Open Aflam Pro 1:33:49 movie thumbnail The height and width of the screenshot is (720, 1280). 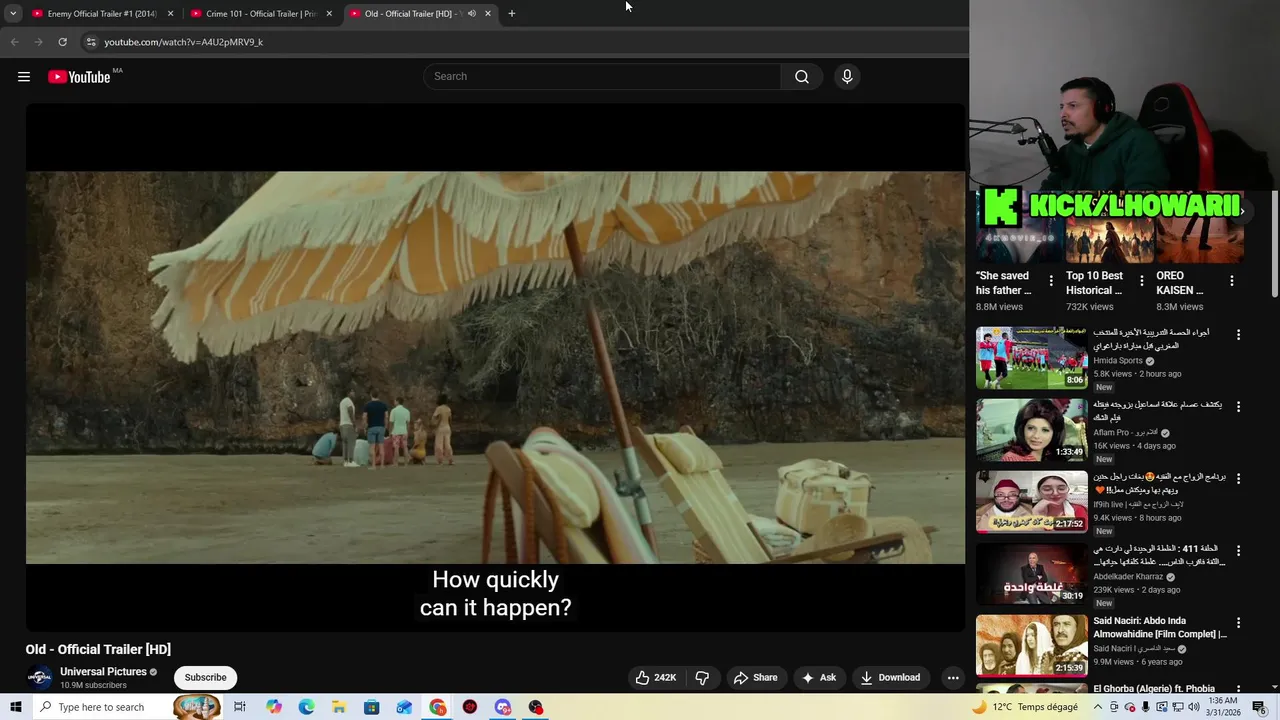point(1031,430)
